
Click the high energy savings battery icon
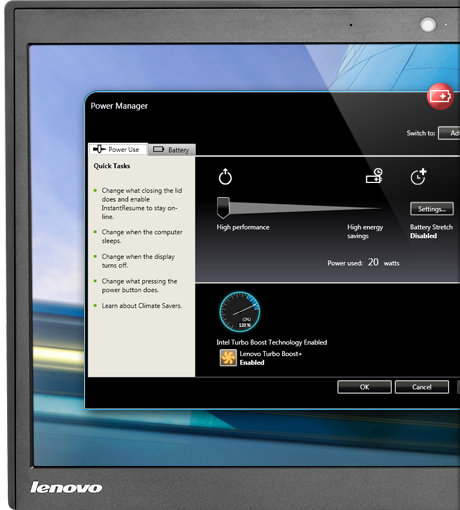click(x=374, y=176)
